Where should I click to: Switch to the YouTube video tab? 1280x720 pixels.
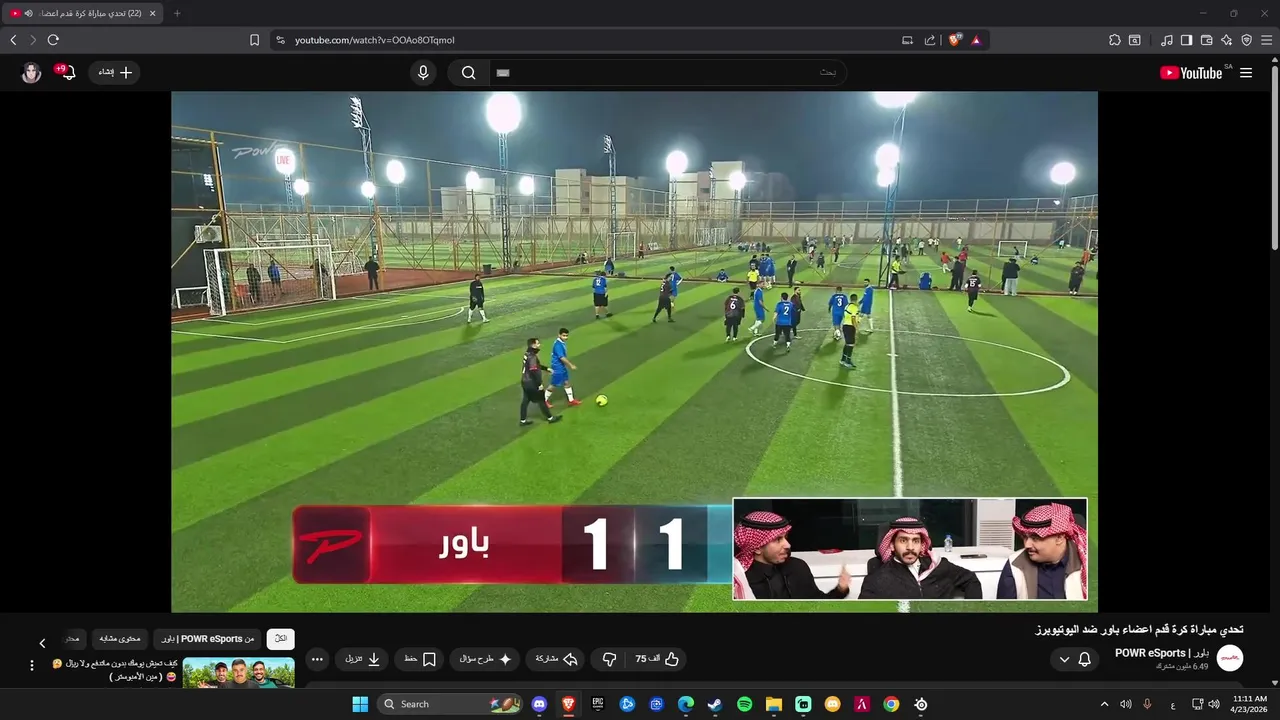click(82, 13)
